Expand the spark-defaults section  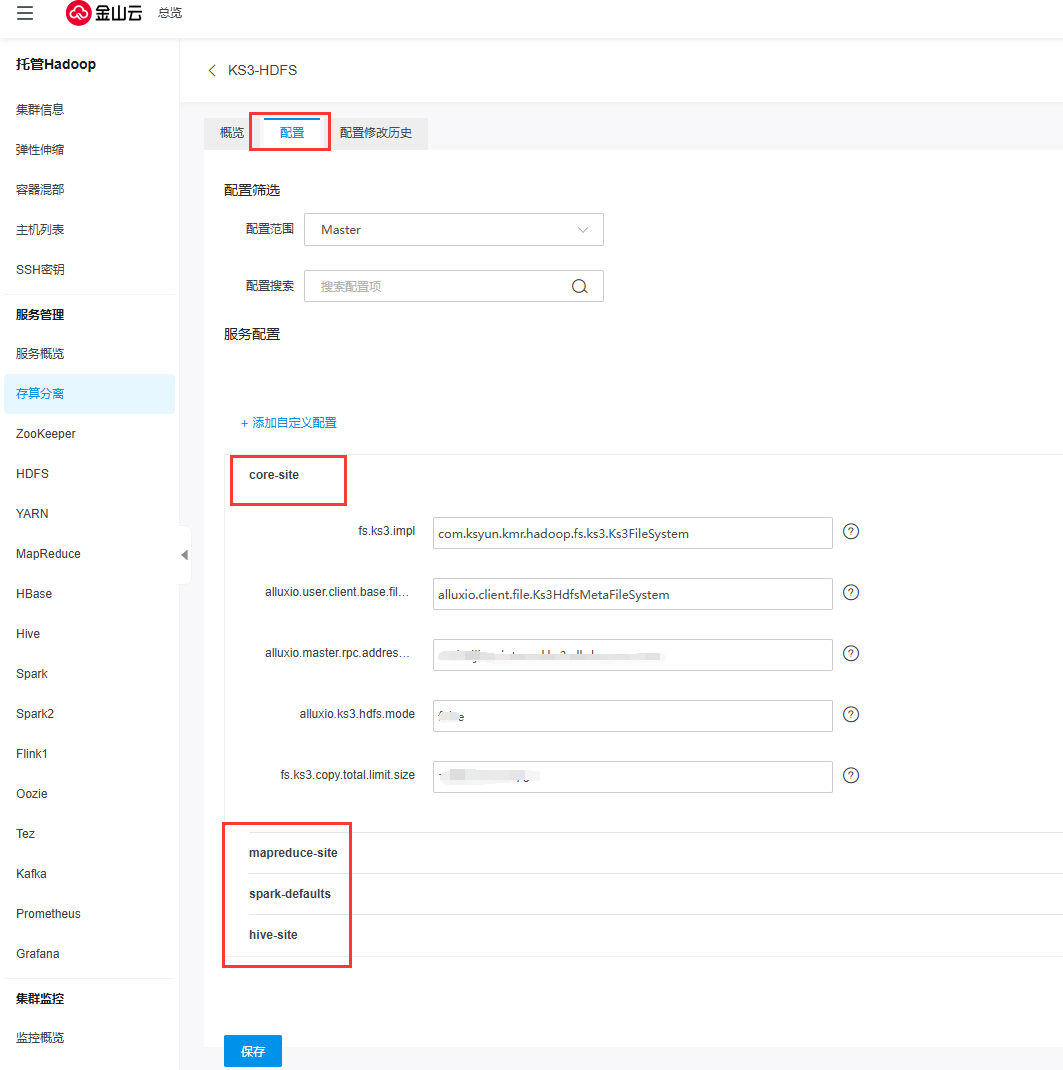pos(290,894)
